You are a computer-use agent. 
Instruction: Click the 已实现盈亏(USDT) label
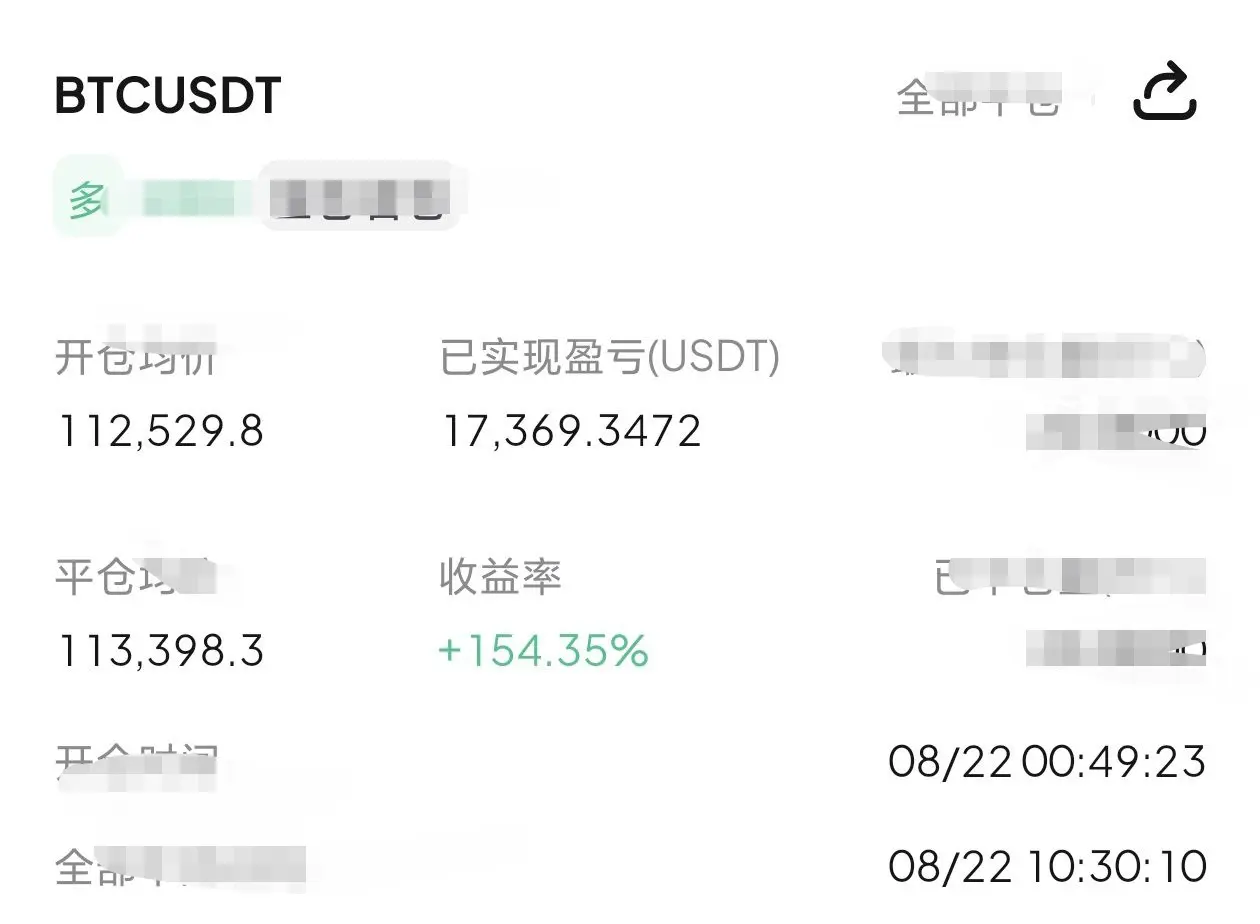[x=610, y=357]
